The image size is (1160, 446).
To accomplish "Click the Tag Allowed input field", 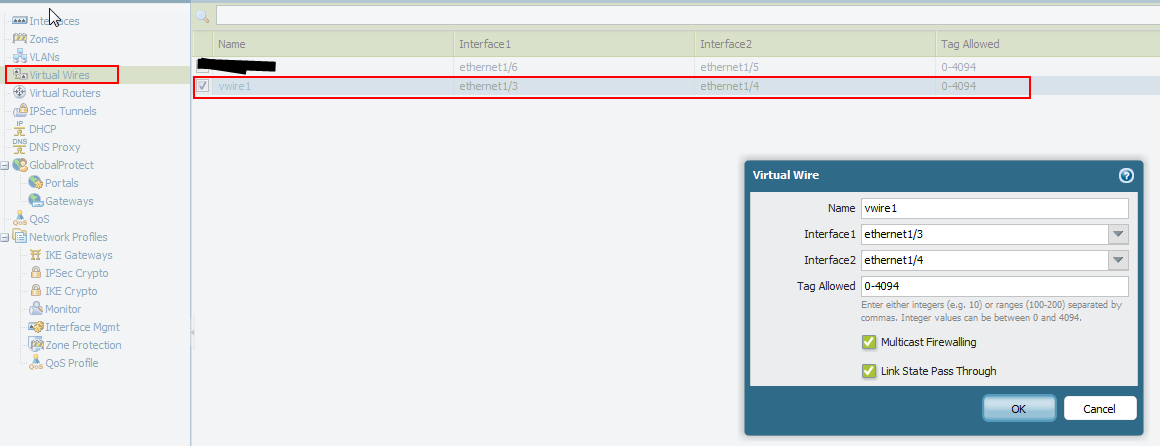I will [x=994, y=286].
